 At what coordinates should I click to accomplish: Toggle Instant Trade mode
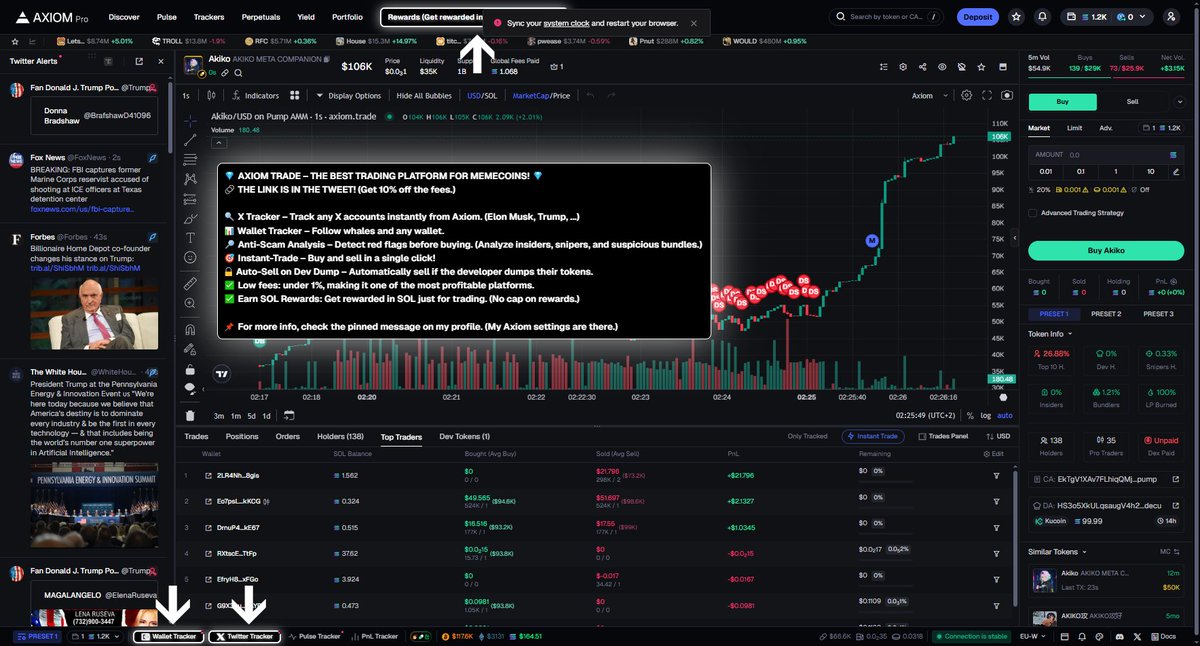(x=875, y=436)
